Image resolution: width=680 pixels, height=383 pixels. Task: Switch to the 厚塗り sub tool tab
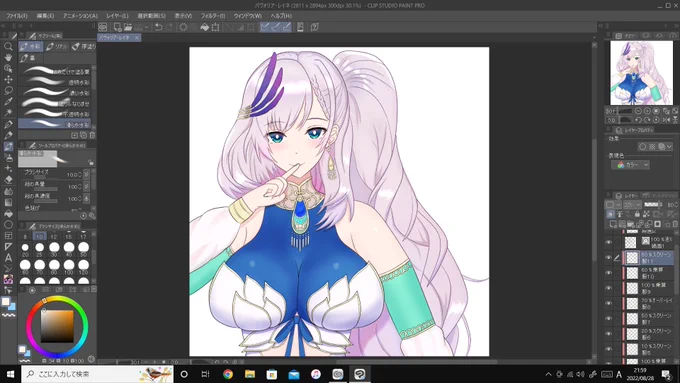tap(83, 46)
